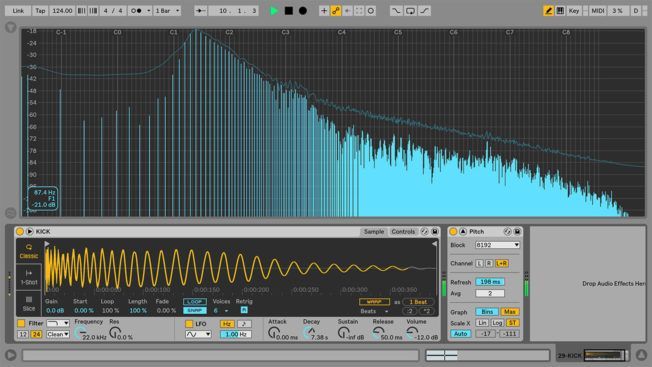Toggle the WARP button
Viewport: 652px width, 367px height.
pyautogui.click(x=374, y=302)
